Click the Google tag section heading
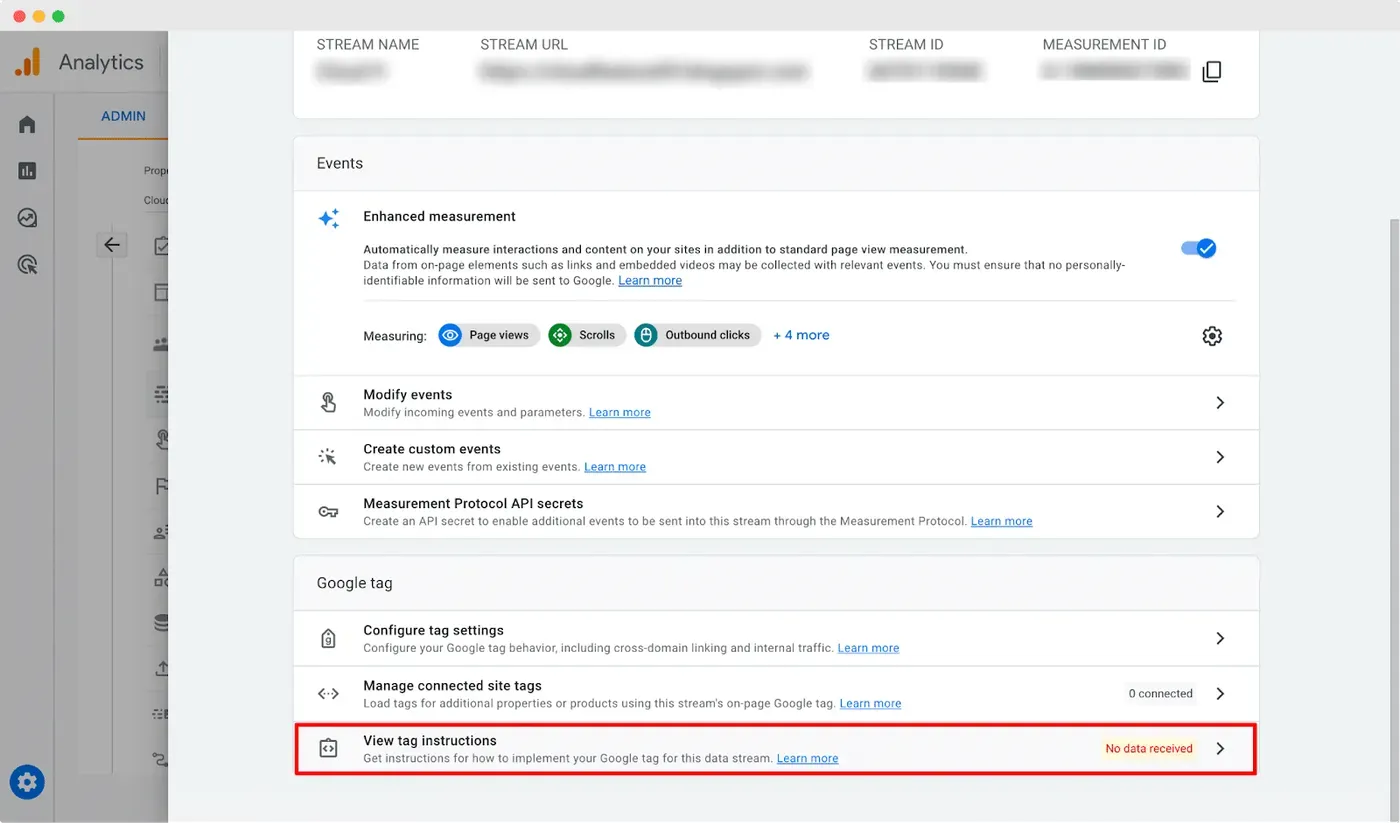 coord(354,583)
